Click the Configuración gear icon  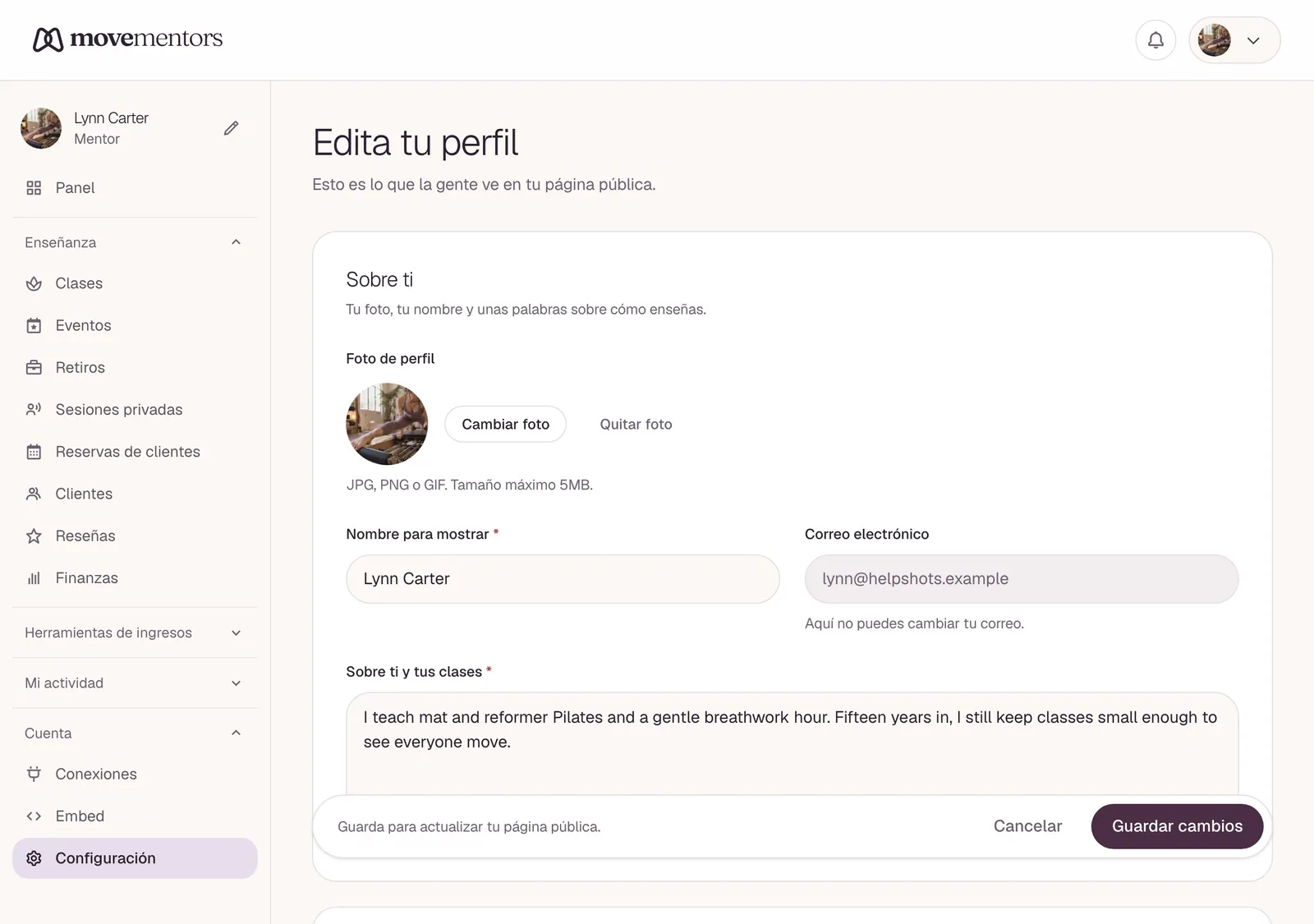pos(34,858)
